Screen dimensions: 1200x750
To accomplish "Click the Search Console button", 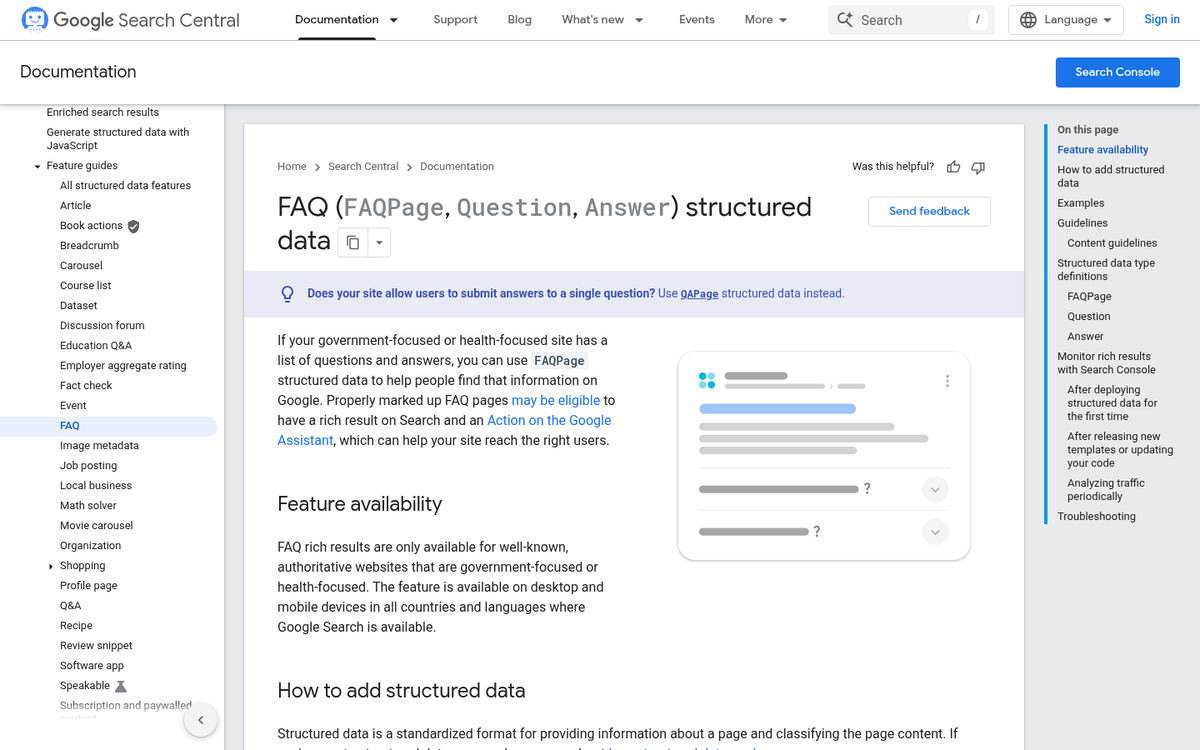I will (1117, 72).
